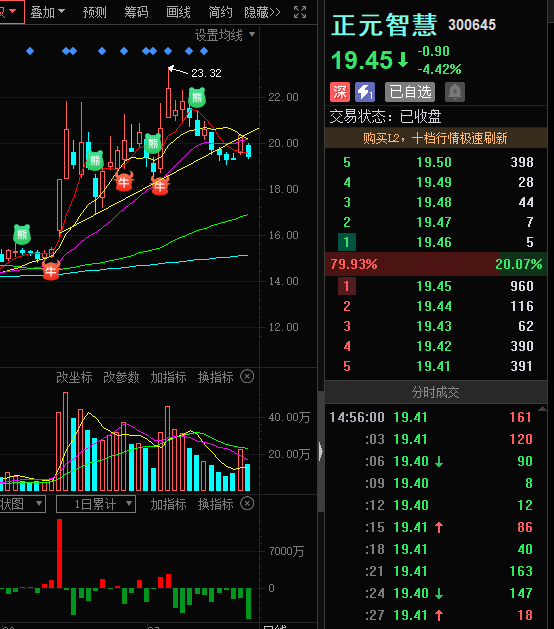Close the volume indicator panel

point(247,377)
